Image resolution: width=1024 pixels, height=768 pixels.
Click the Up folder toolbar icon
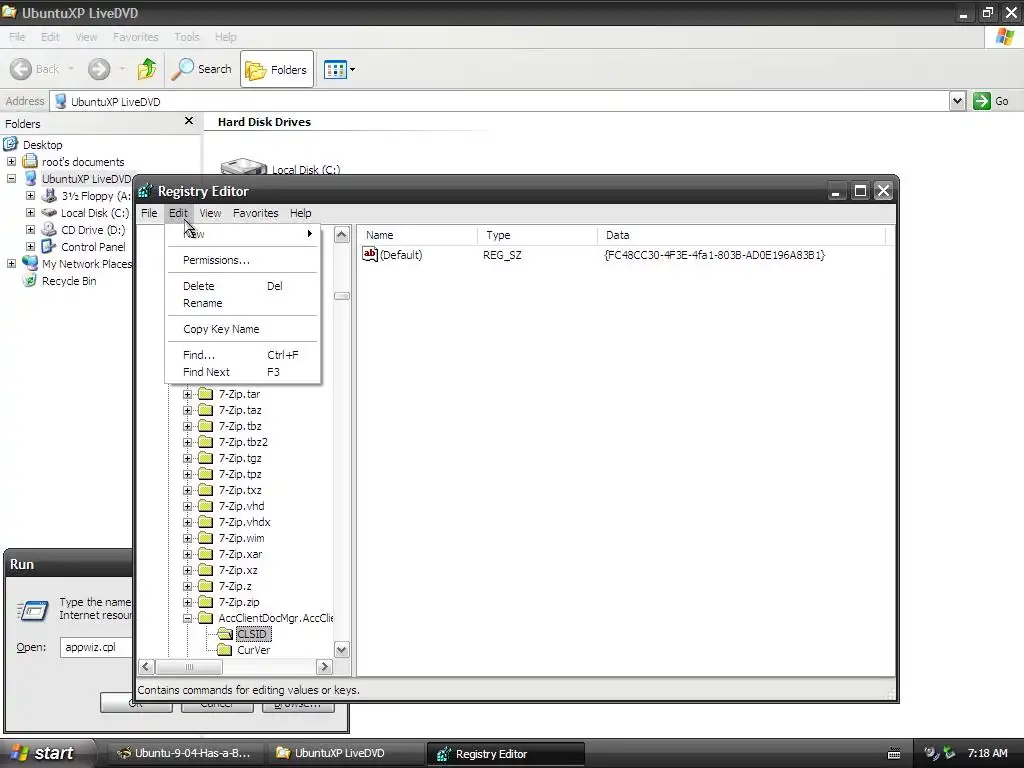(x=147, y=69)
